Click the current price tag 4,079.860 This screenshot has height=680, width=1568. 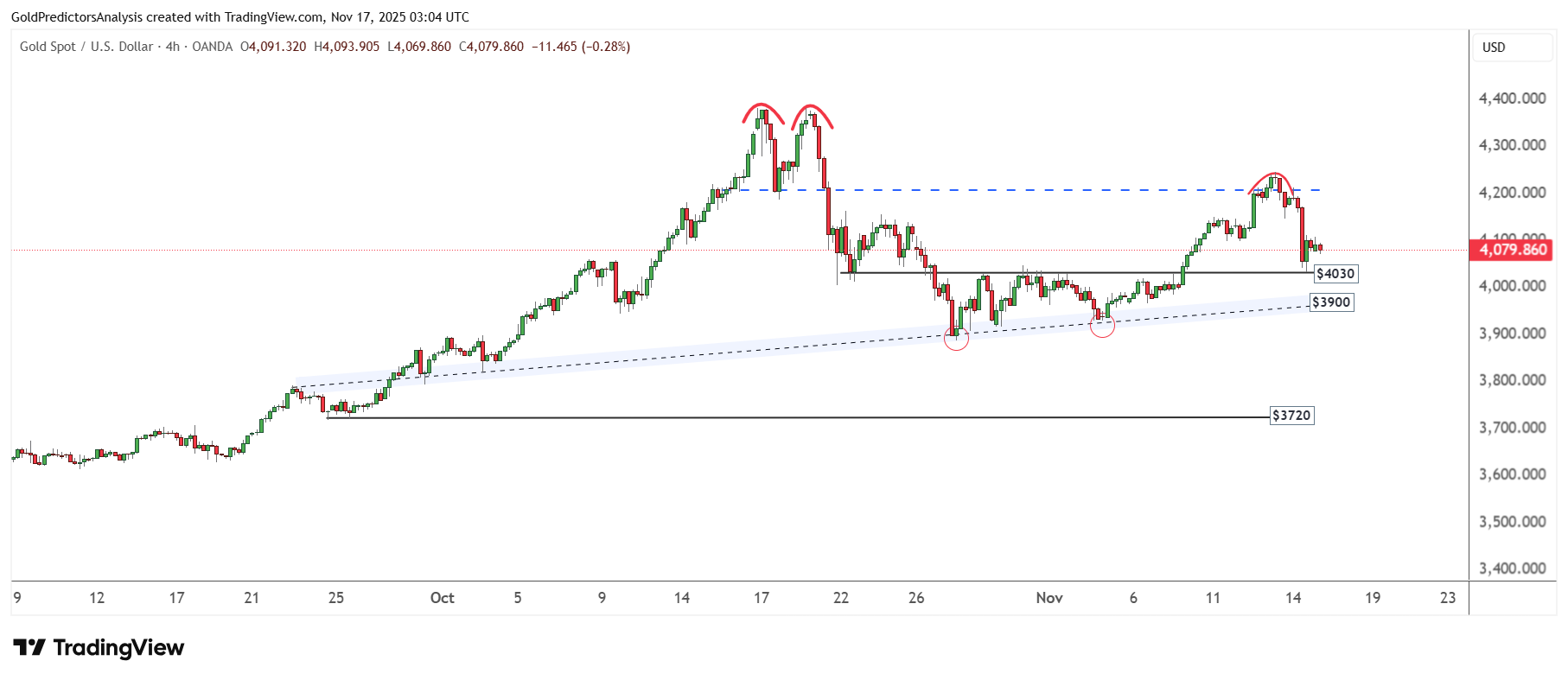[1513, 250]
